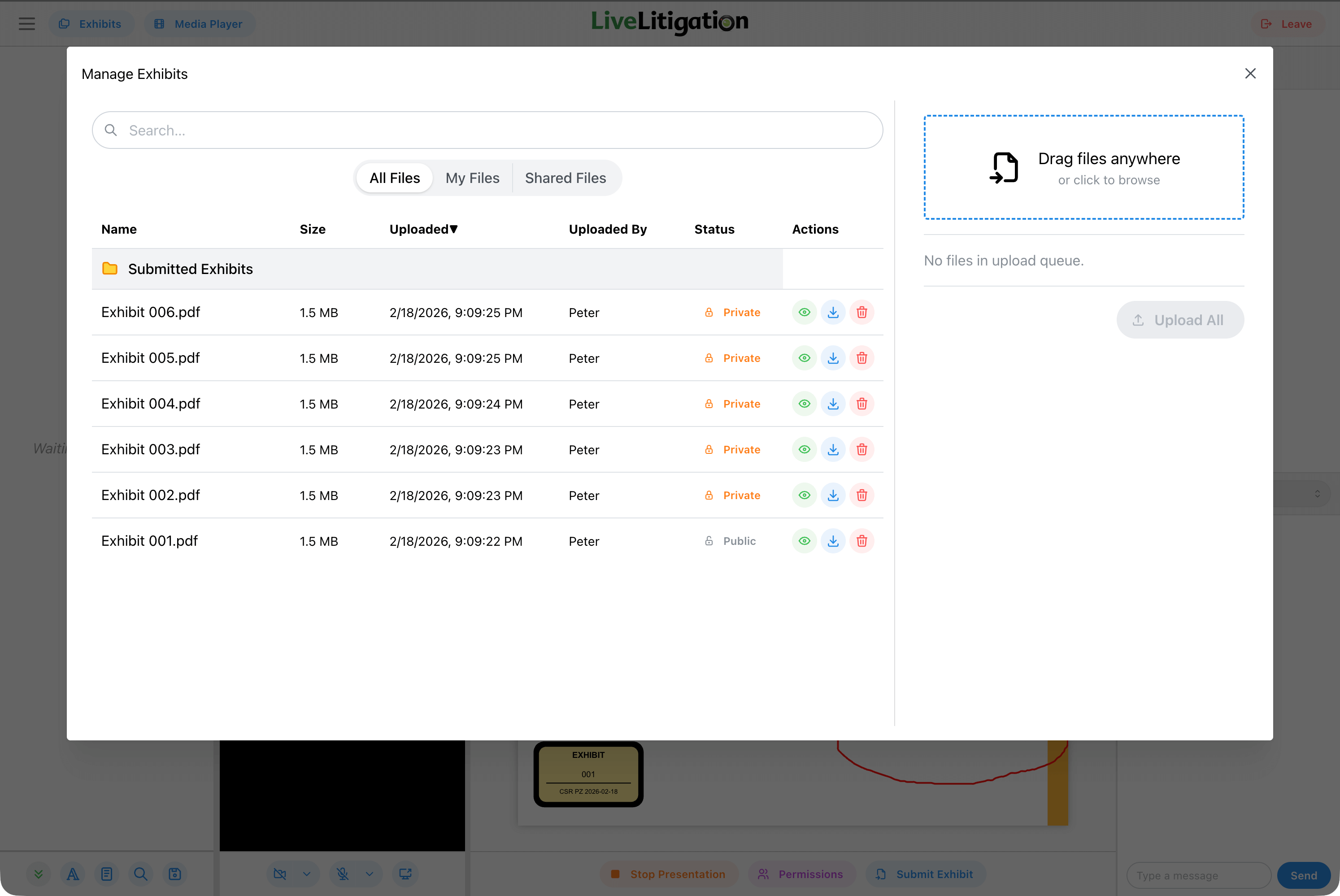Screen dimensions: 1340x896
Task: Toggle Private status of Exhibit 002.pdf
Action: pos(733,495)
